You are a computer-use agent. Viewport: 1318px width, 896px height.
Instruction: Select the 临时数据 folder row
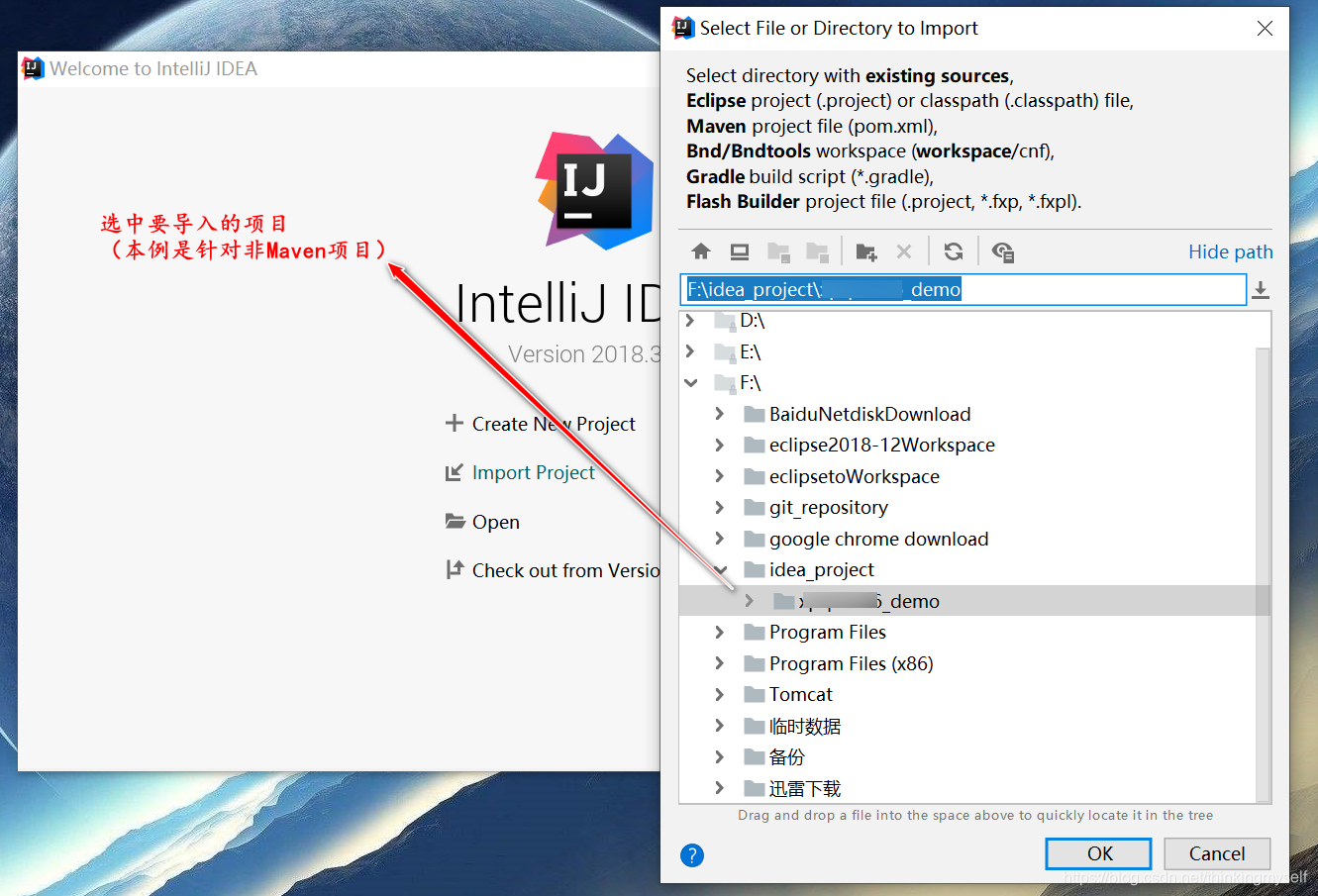967,726
